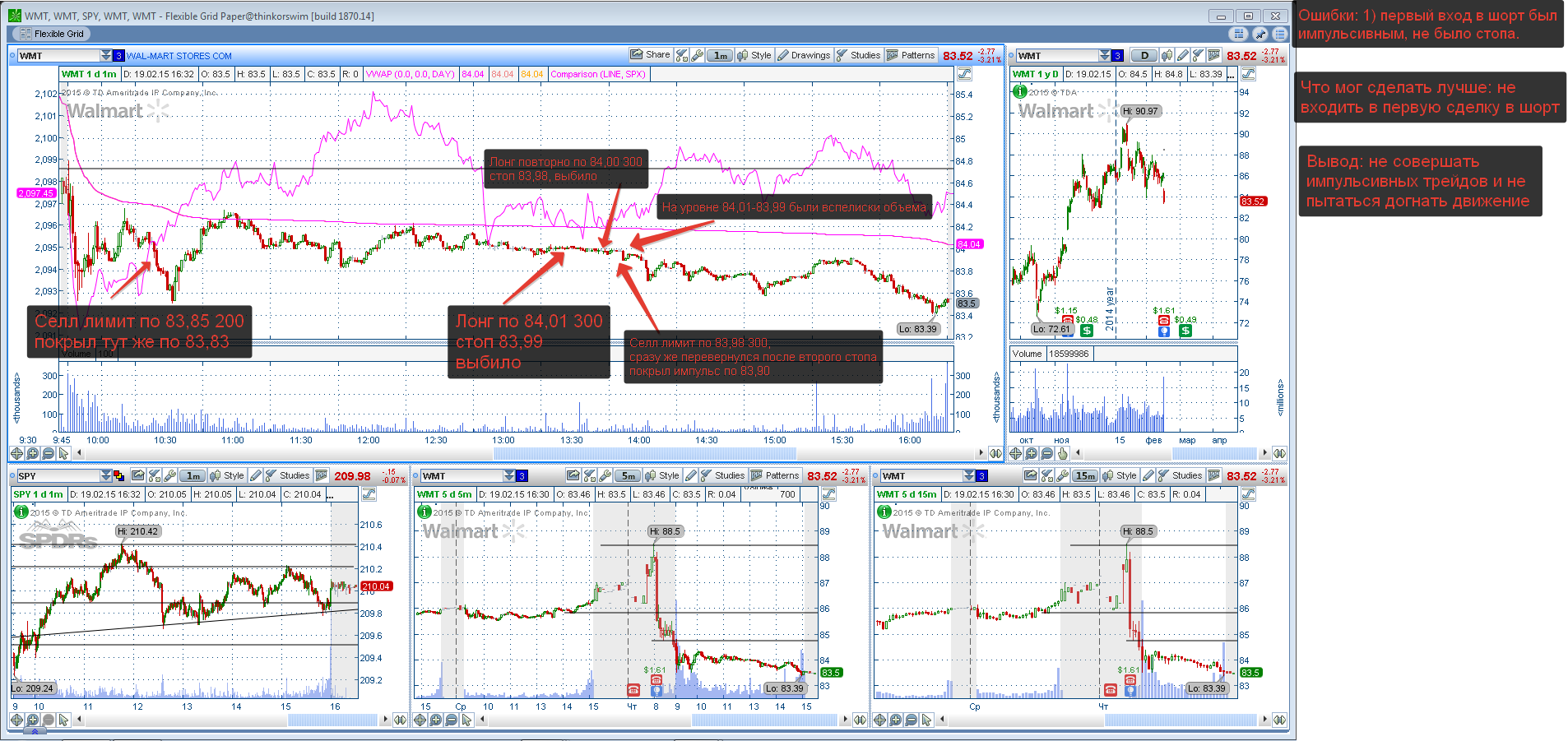The image size is (1568, 741).
Task: Click Studies menu in WMT 15m chart
Action: point(1180,475)
